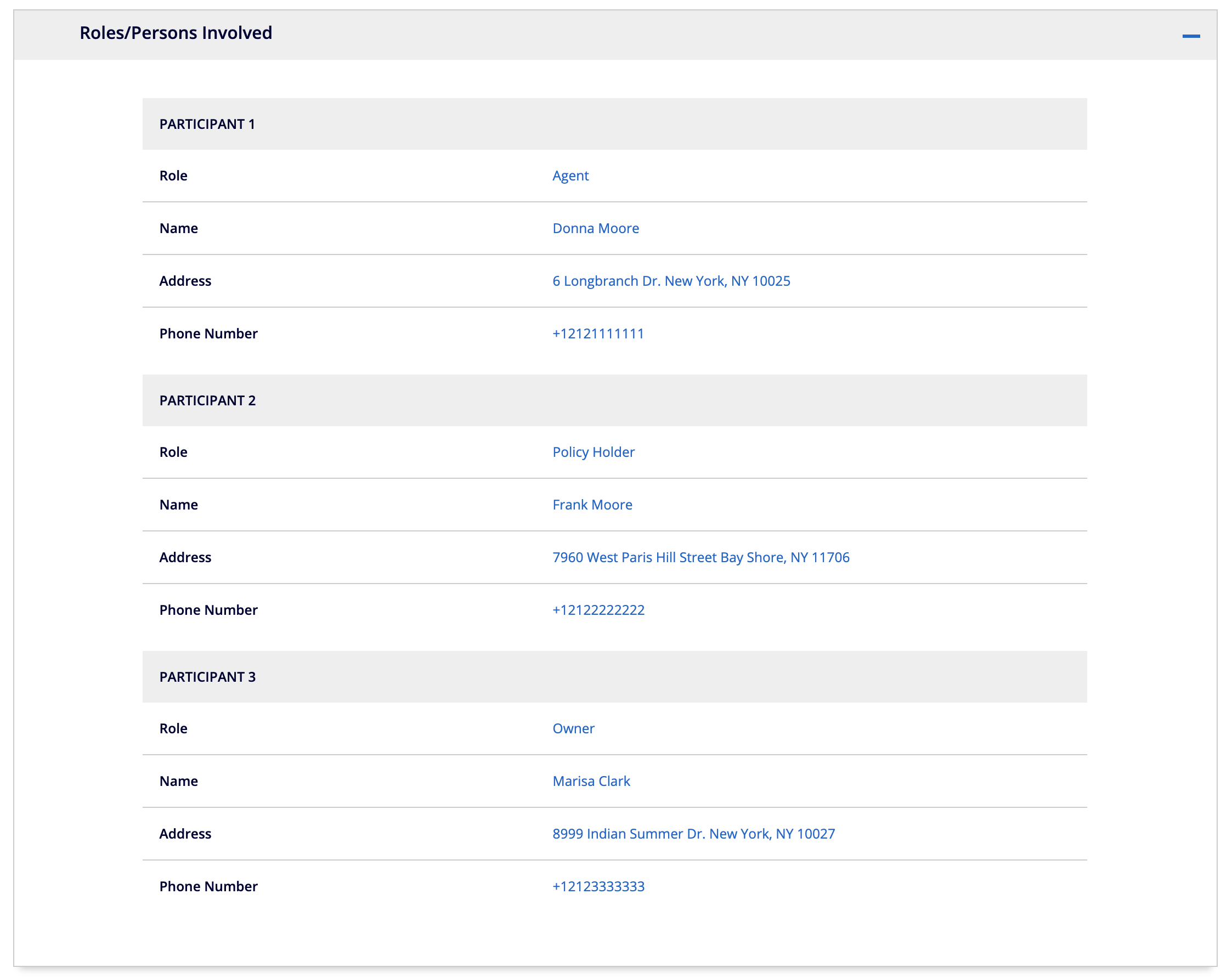Click the Policy Holder role value
The width and height of the screenshot is (1232, 979).
[x=592, y=451]
